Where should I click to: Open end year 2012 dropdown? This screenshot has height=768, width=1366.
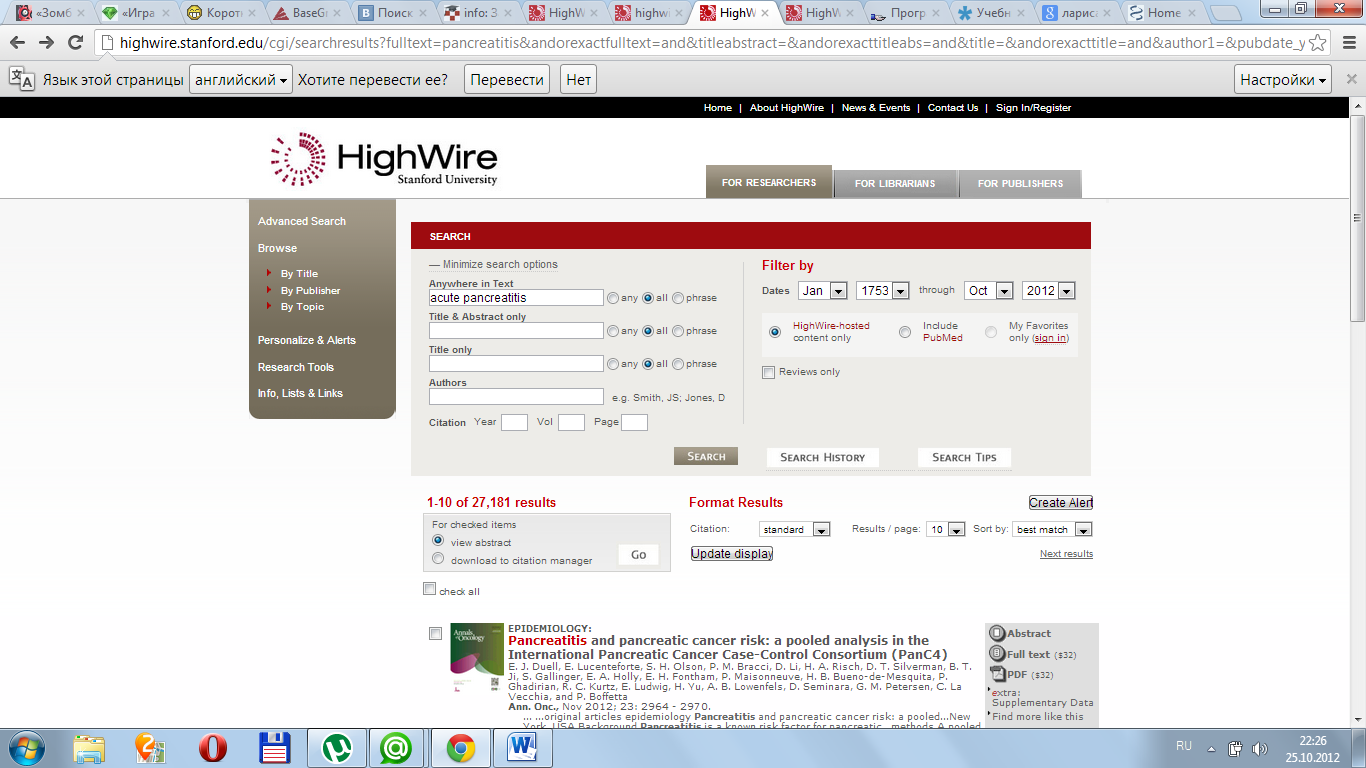coord(1049,291)
